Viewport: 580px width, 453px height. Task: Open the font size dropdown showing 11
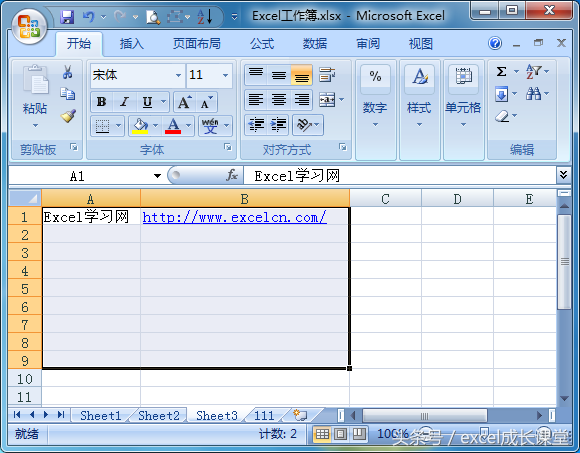[x=226, y=75]
